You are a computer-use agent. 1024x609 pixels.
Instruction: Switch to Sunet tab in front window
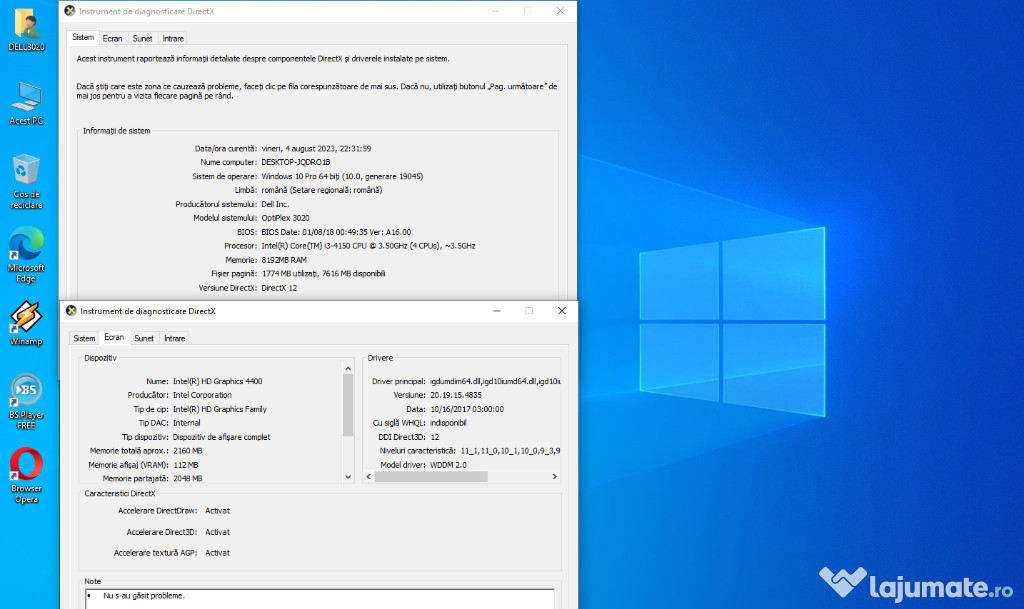pos(144,338)
